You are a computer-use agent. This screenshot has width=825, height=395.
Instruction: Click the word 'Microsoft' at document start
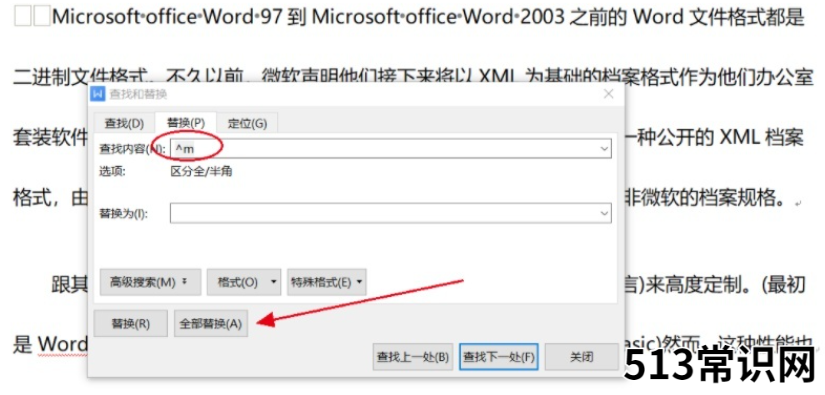[96, 18]
